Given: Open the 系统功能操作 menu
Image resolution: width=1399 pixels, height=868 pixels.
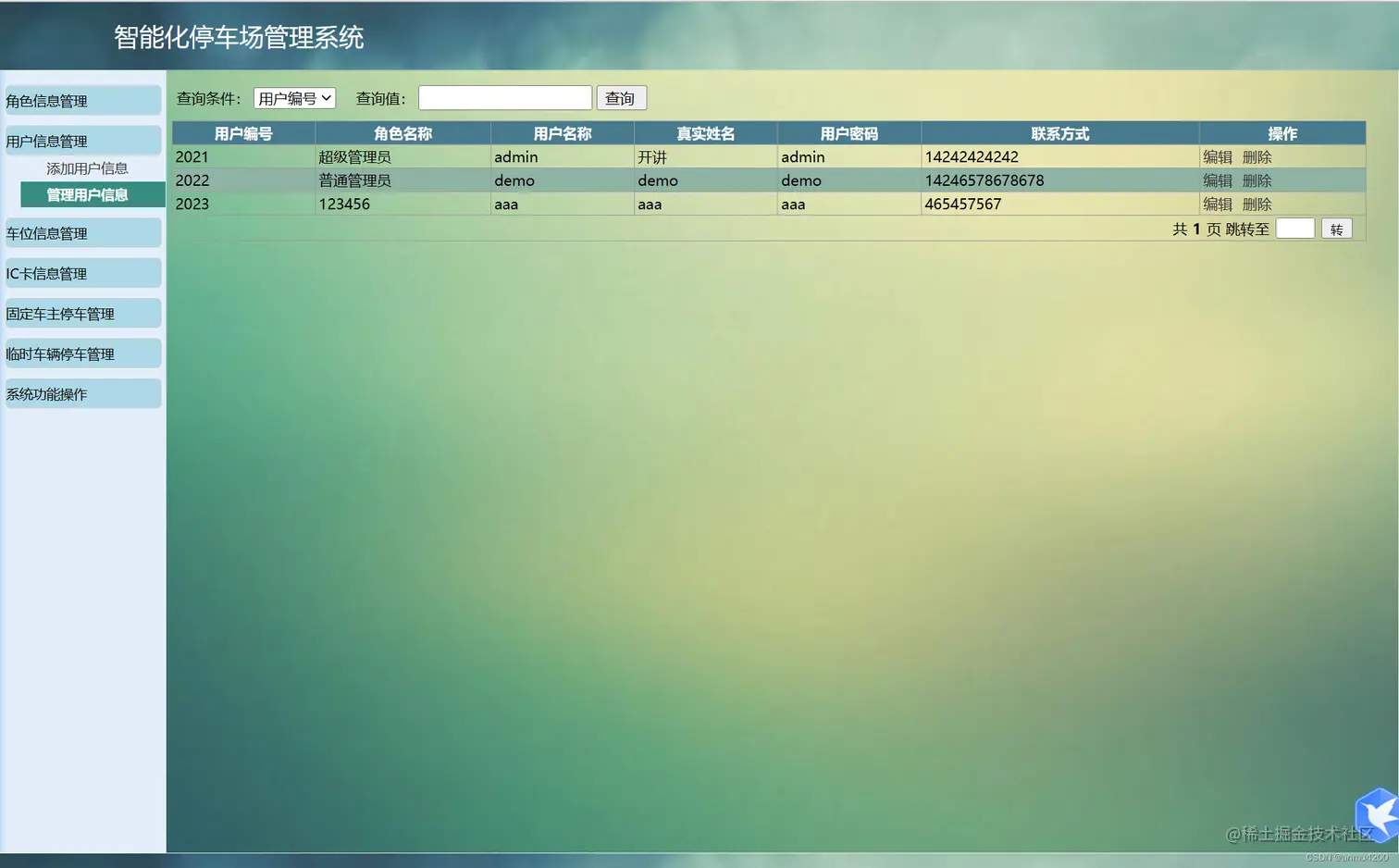Looking at the screenshot, I should [82, 393].
